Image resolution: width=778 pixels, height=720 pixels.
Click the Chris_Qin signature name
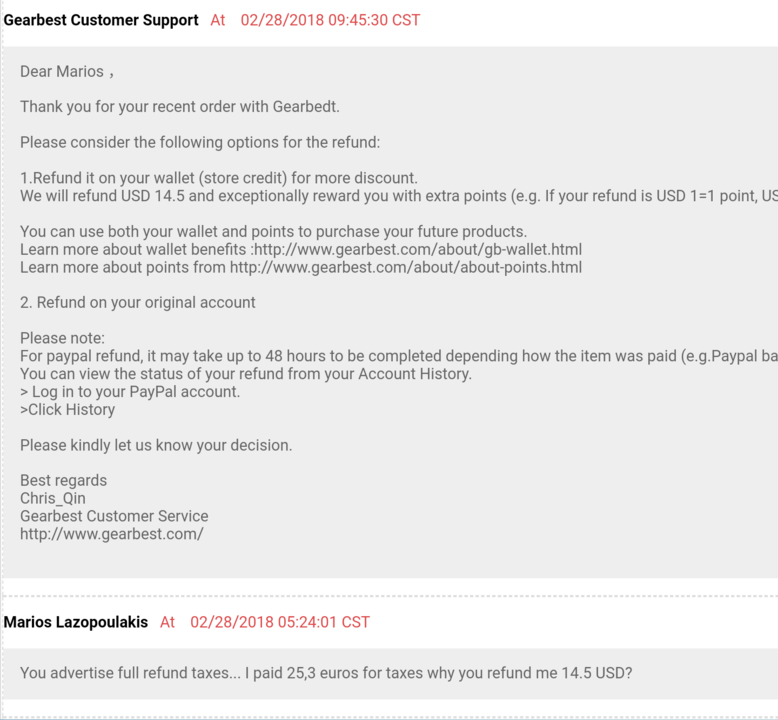[x=53, y=498]
